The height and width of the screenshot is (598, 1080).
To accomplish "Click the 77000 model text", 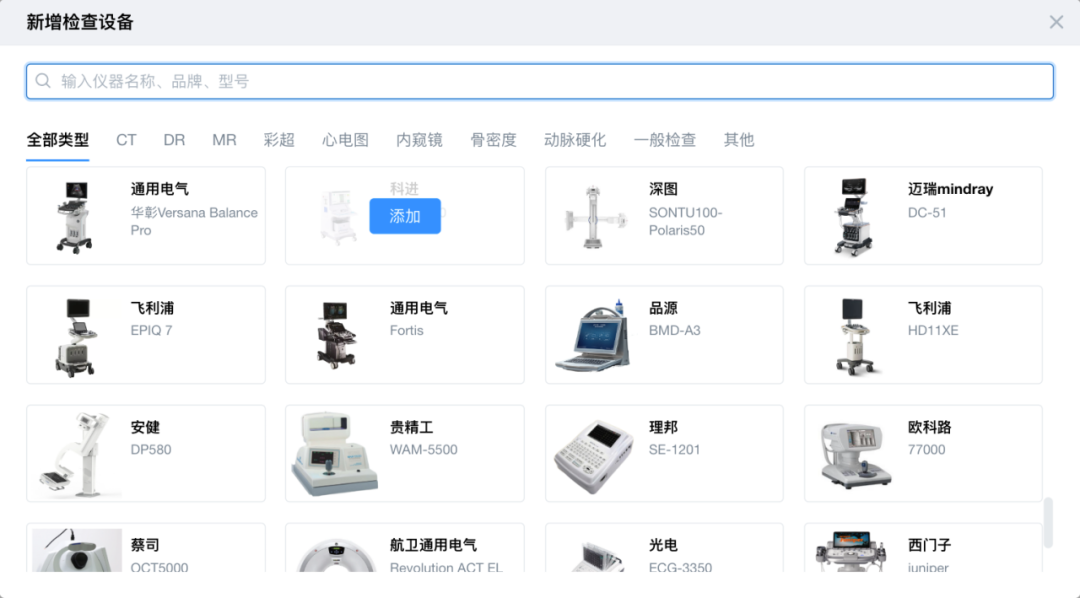I will click(926, 450).
